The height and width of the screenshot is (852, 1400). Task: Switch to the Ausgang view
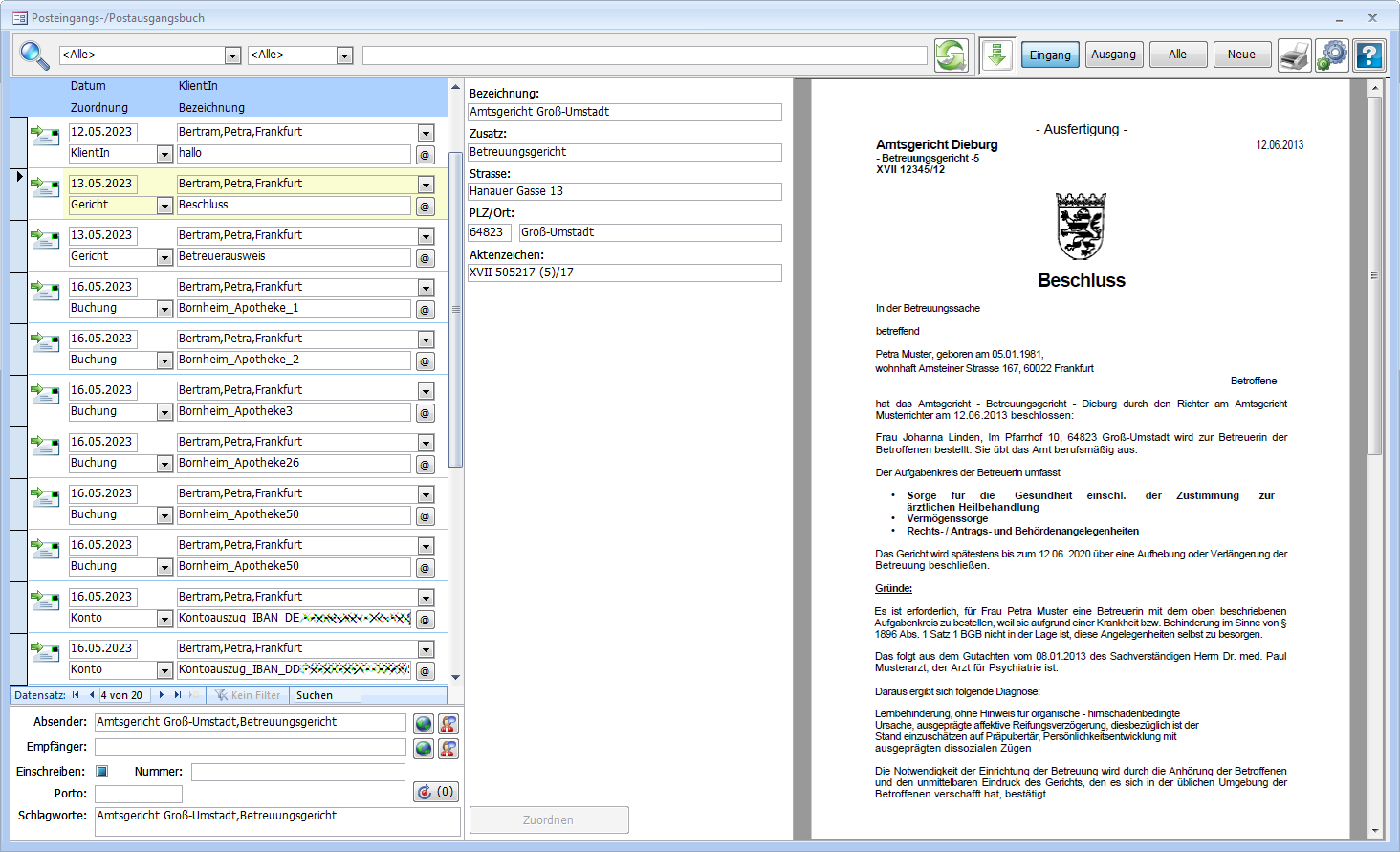click(x=1114, y=55)
